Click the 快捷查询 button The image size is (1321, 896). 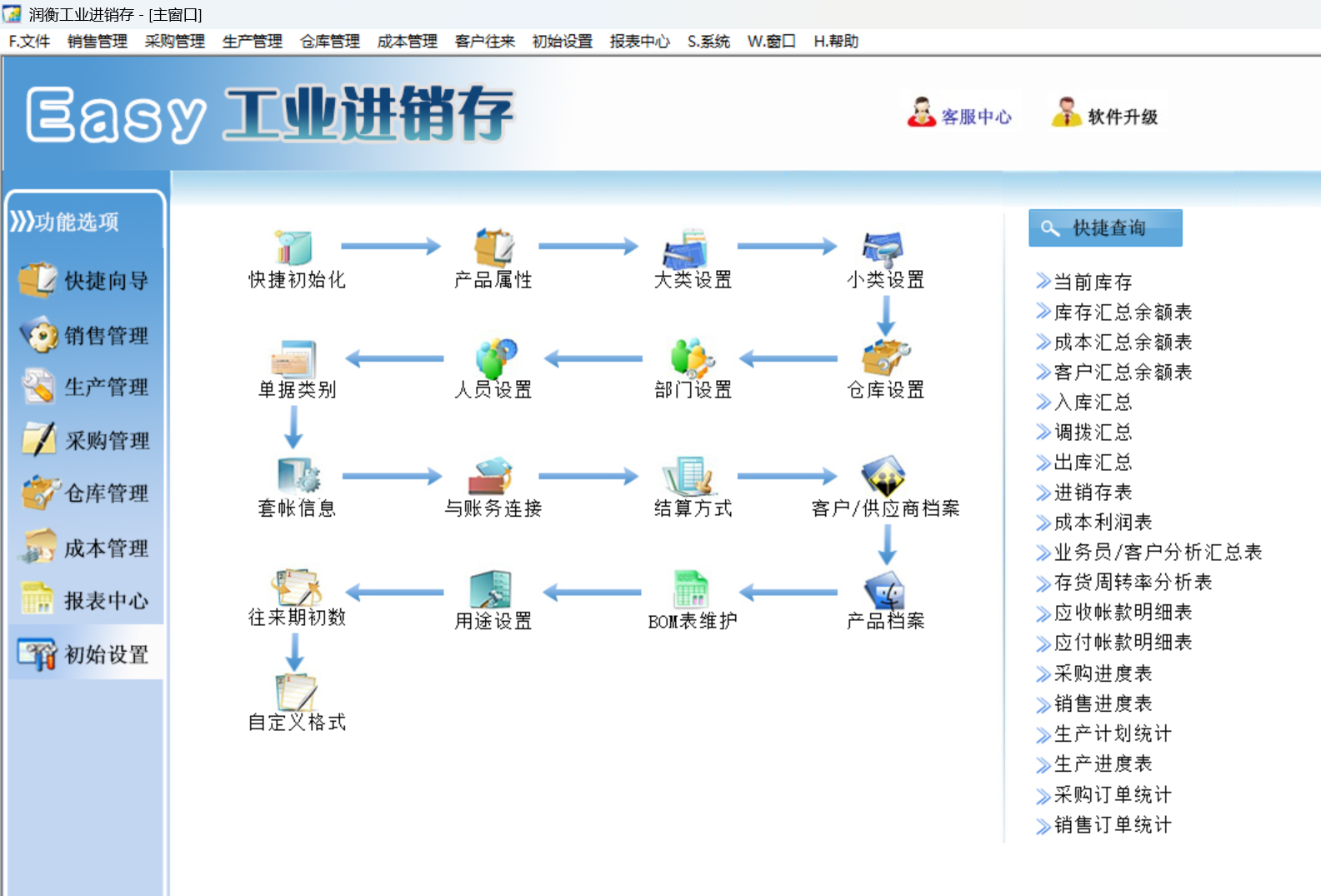pos(1105,228)
